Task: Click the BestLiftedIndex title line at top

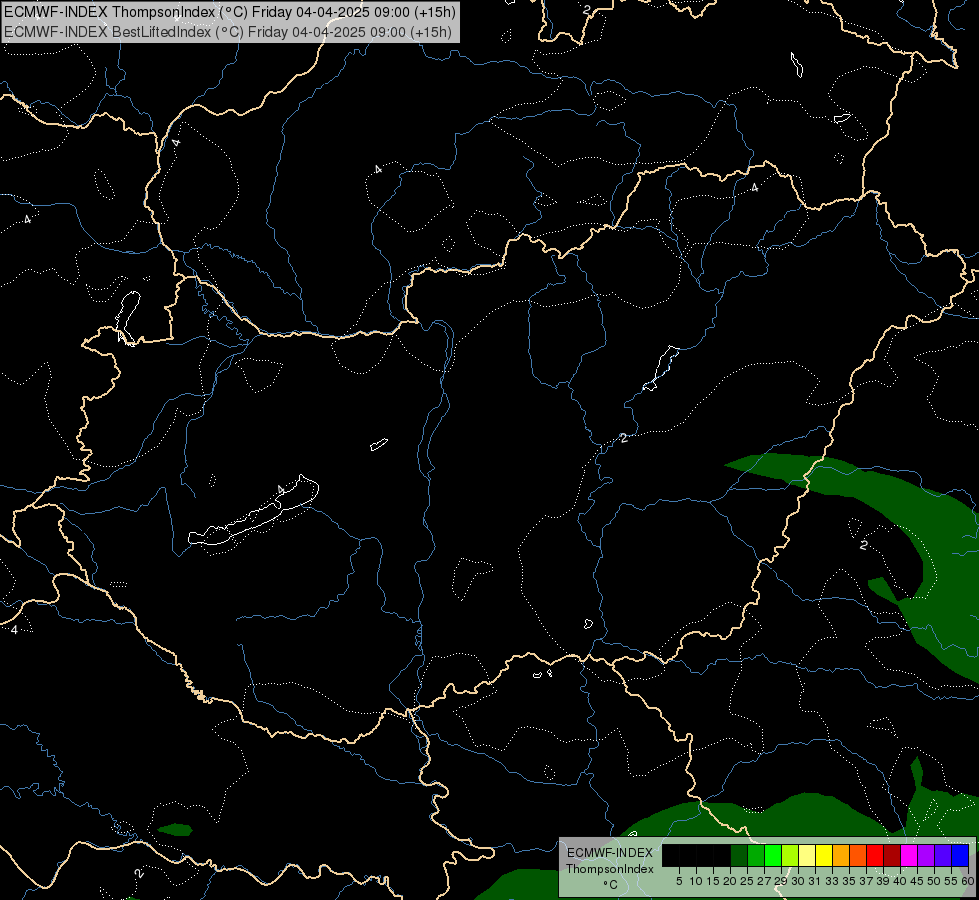Action: (228, 32)
